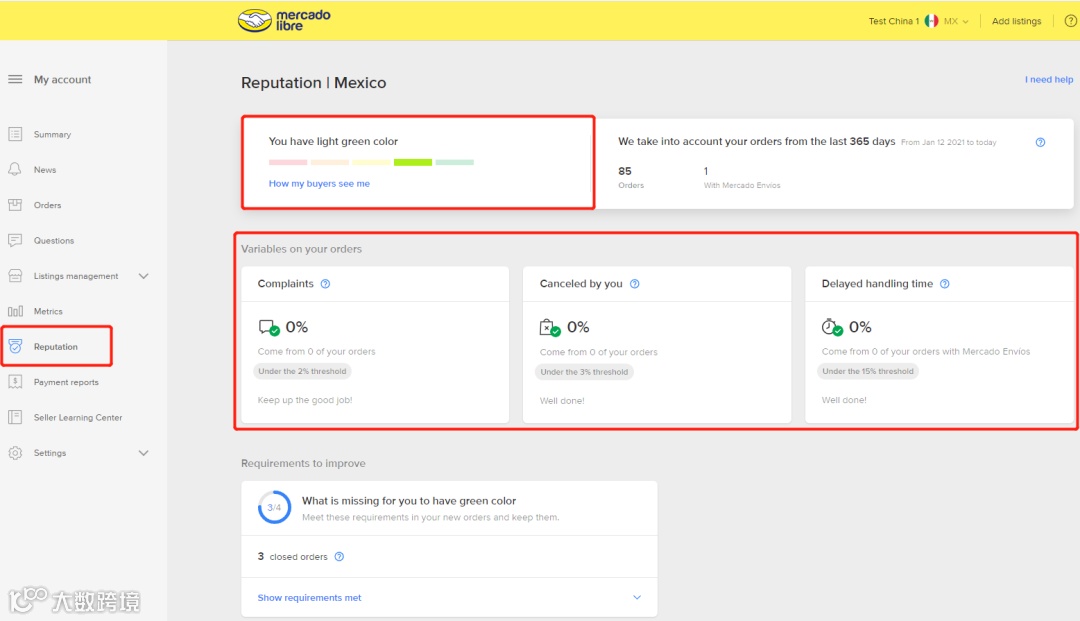Click the yellow segment in reputation bar
This screenshot has width=1080, height=621.
[371, 162]
